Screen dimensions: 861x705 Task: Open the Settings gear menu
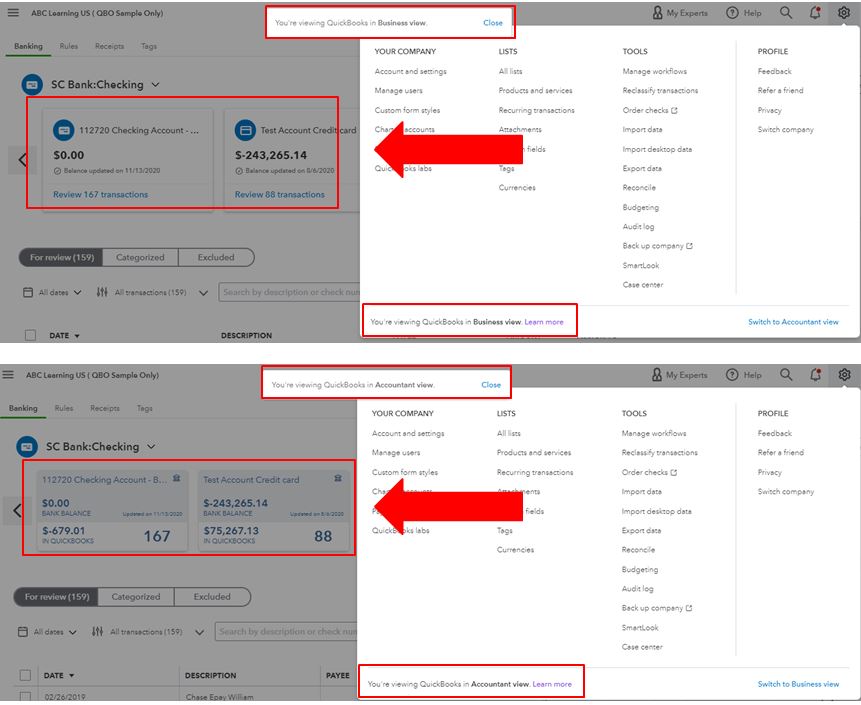click(x=845, y=12)
